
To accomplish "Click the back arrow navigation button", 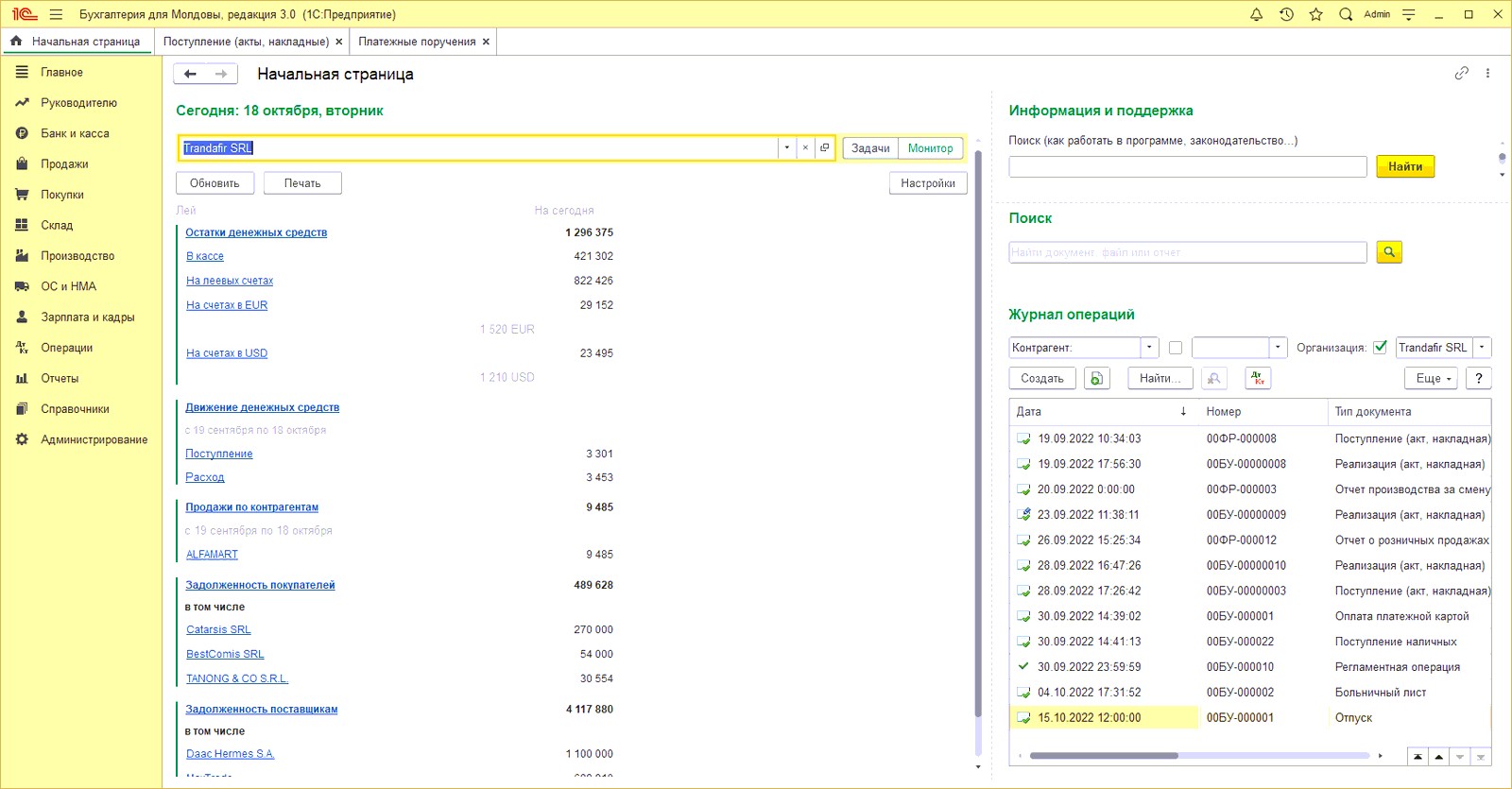I will tap(190, 74).
